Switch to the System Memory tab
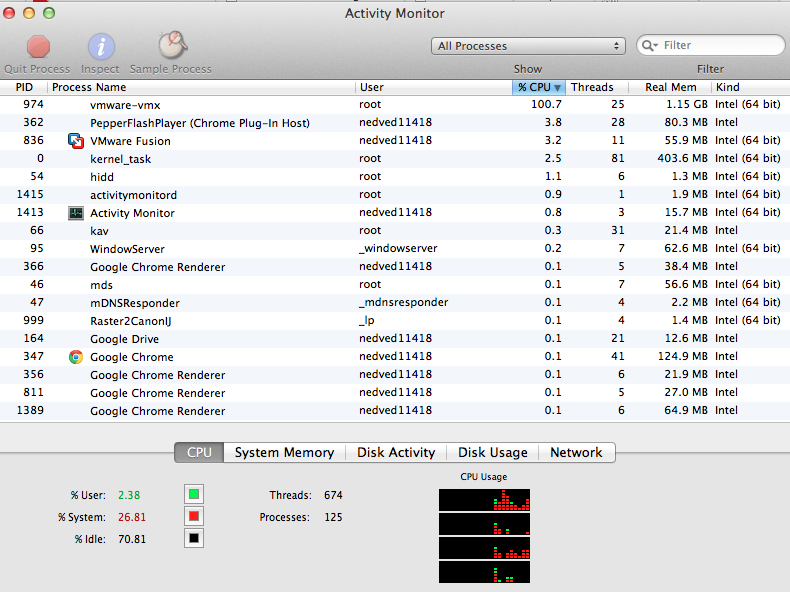This screenshot has width=790, height=592. [284, 452]
